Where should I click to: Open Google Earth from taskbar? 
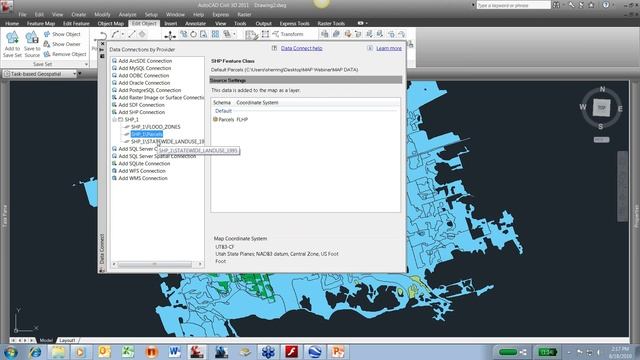pos(315,352)
